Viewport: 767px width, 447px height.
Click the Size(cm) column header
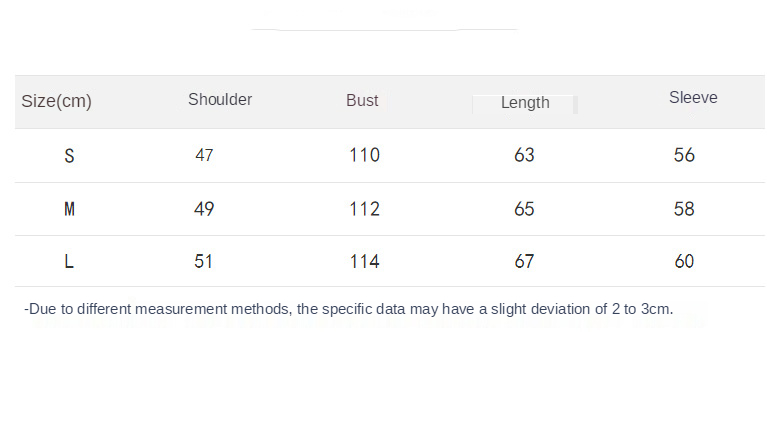point(56,102)
